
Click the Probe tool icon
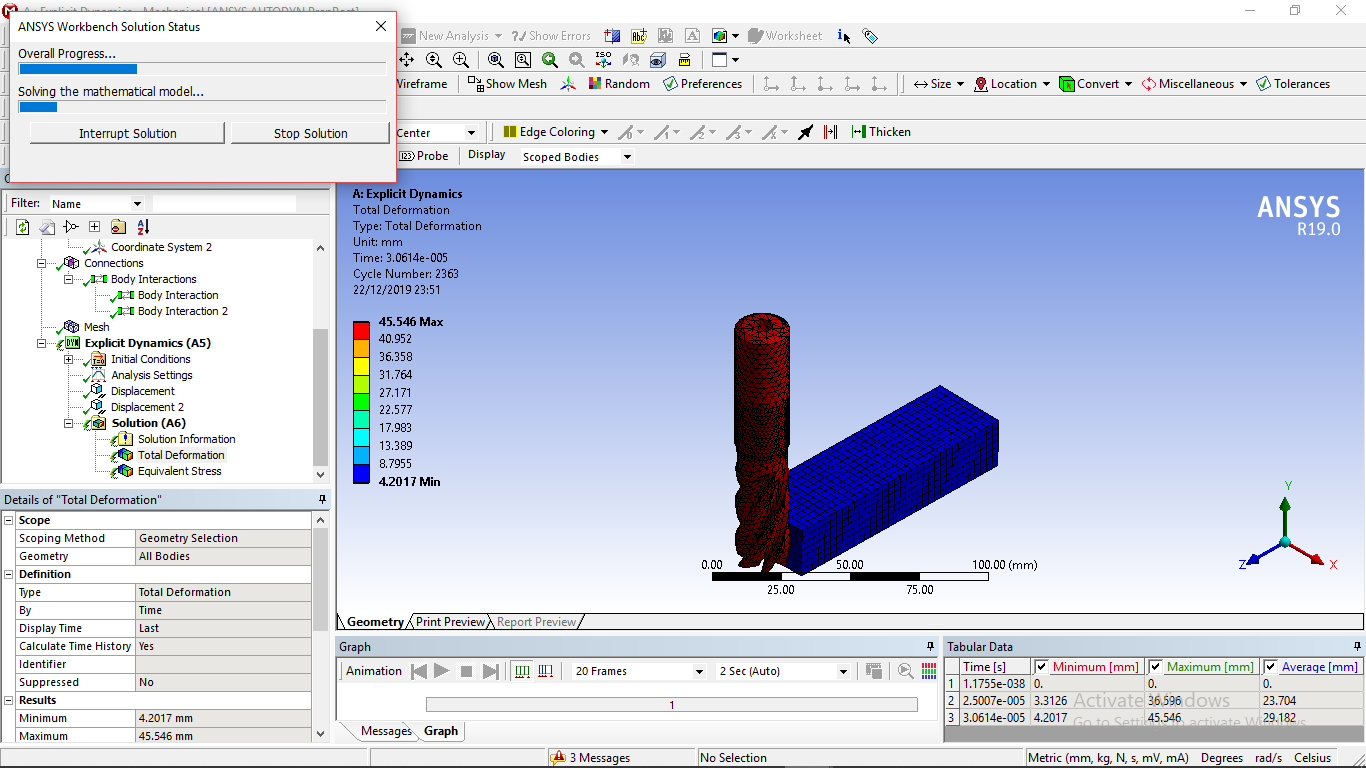tap(407, 156)
